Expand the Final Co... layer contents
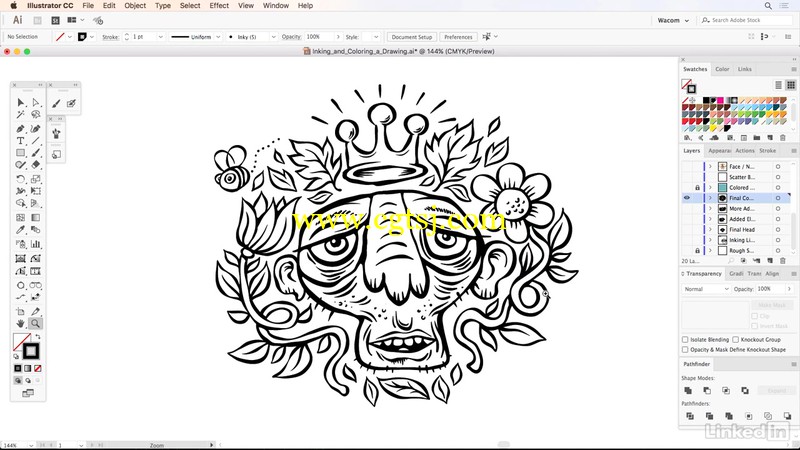This screenshot has height=450, width=800. (710, 198)
